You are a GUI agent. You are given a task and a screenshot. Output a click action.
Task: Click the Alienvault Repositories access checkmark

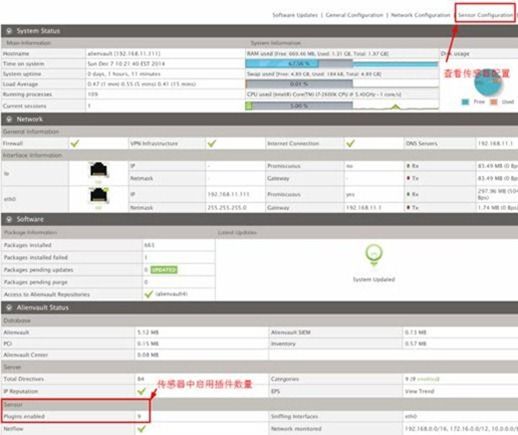[149, 294]
